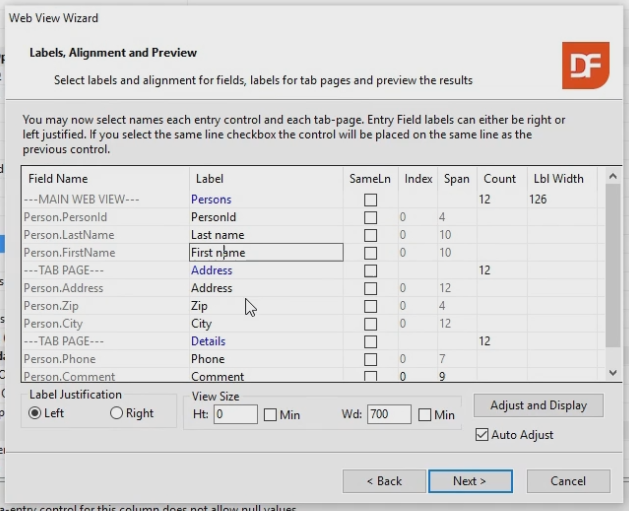Image resolution: width=629 pixels, height=511 pixels.
Task: Toggle SameLn checkbox for Person.LastName
Action: click(370, 235)
